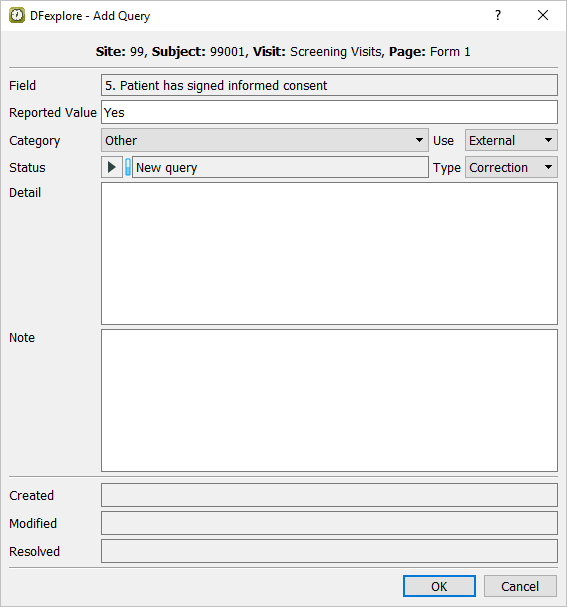Close the Add Query dialog window
Screen dimensions: 567x607
[x=543, y=15]
